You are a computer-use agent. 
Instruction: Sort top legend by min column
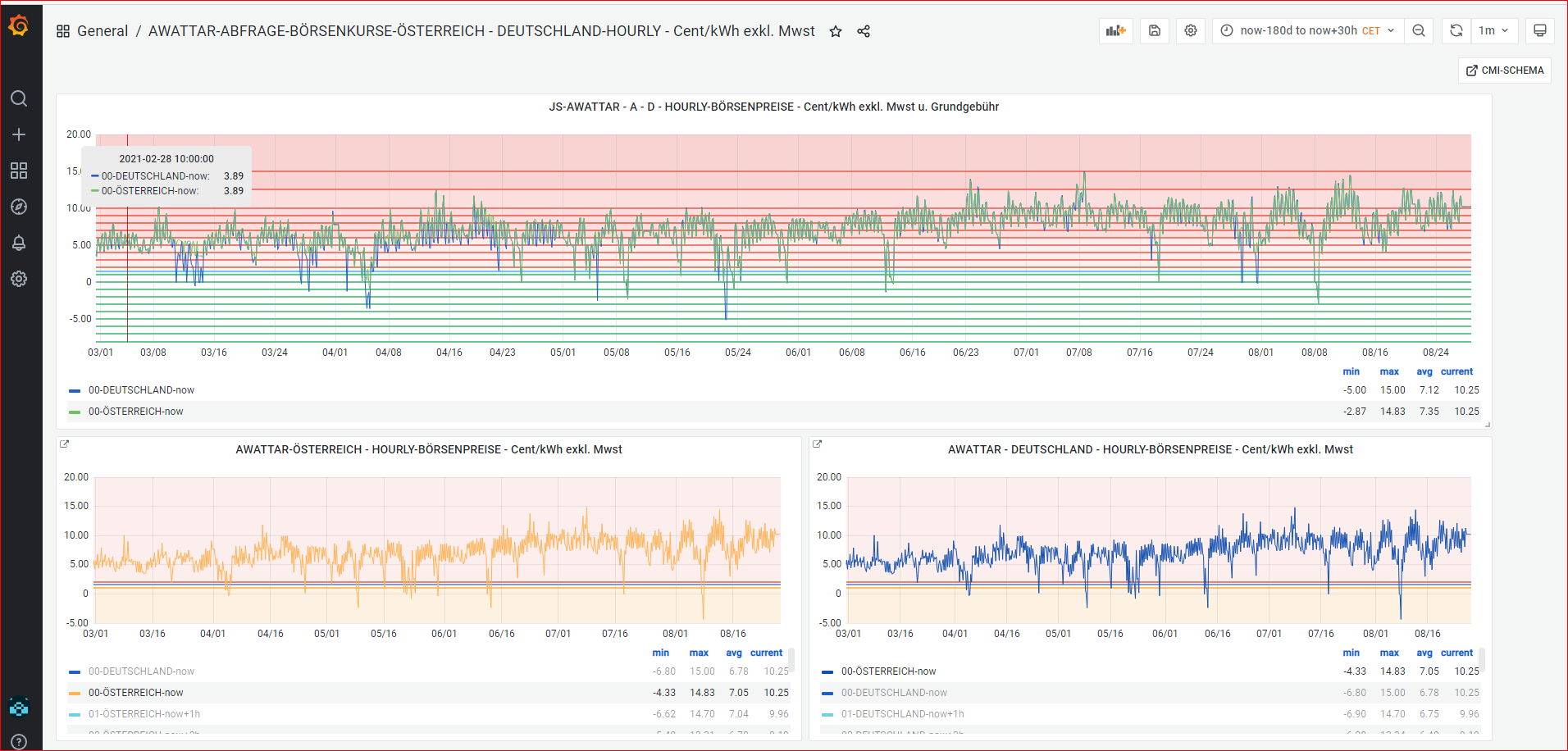1351,371
